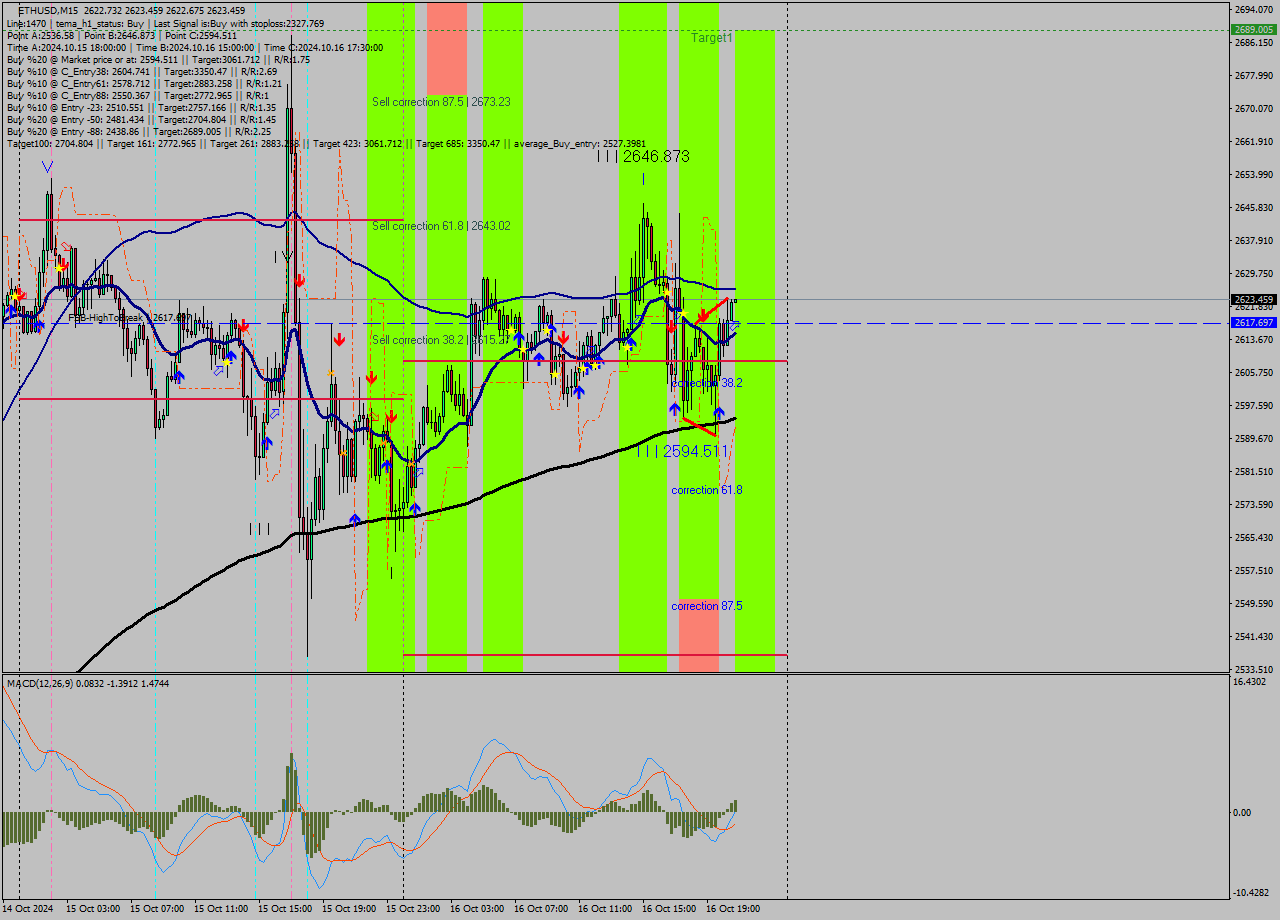
Task: Click the MACD(12,26,9) indicator label
Action: pyautogui.click(x=88, y=683)
